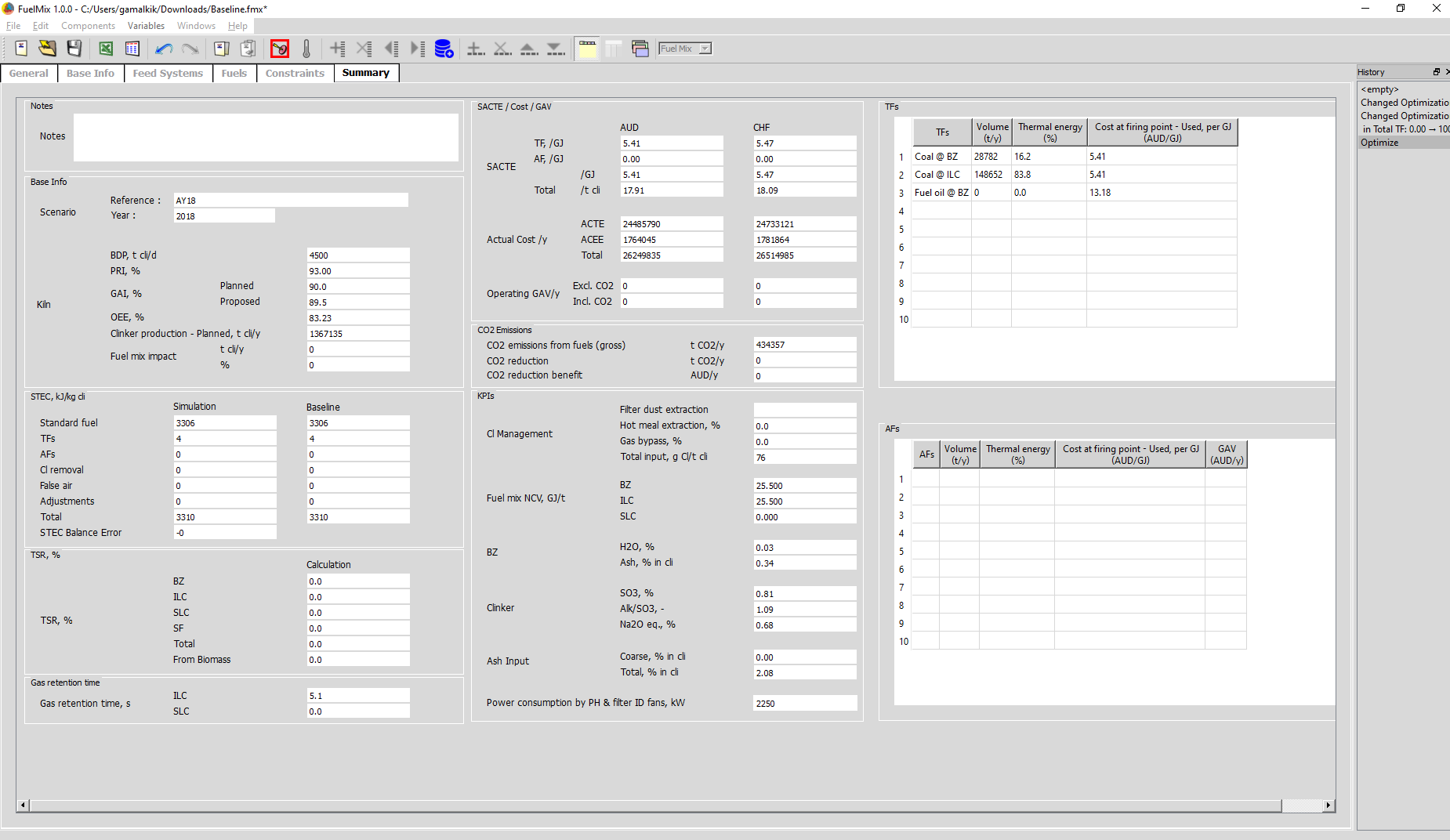Open a file with the folder icon
1450x840 pixels.
click(48, 49)
